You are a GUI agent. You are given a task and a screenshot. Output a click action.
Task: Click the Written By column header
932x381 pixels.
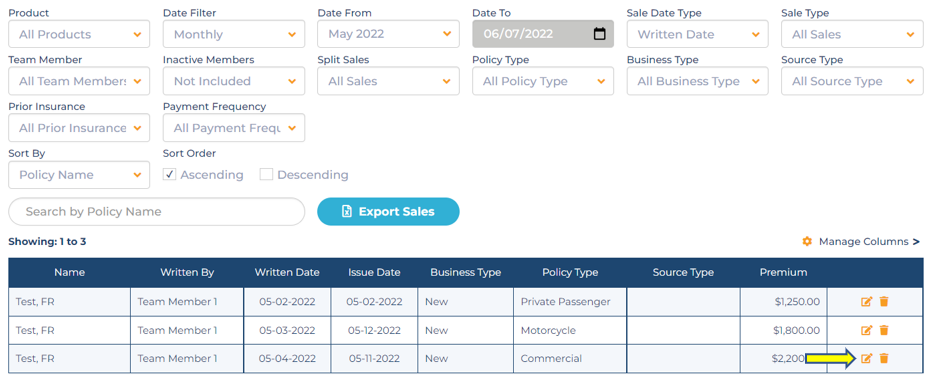click(187, 273)
